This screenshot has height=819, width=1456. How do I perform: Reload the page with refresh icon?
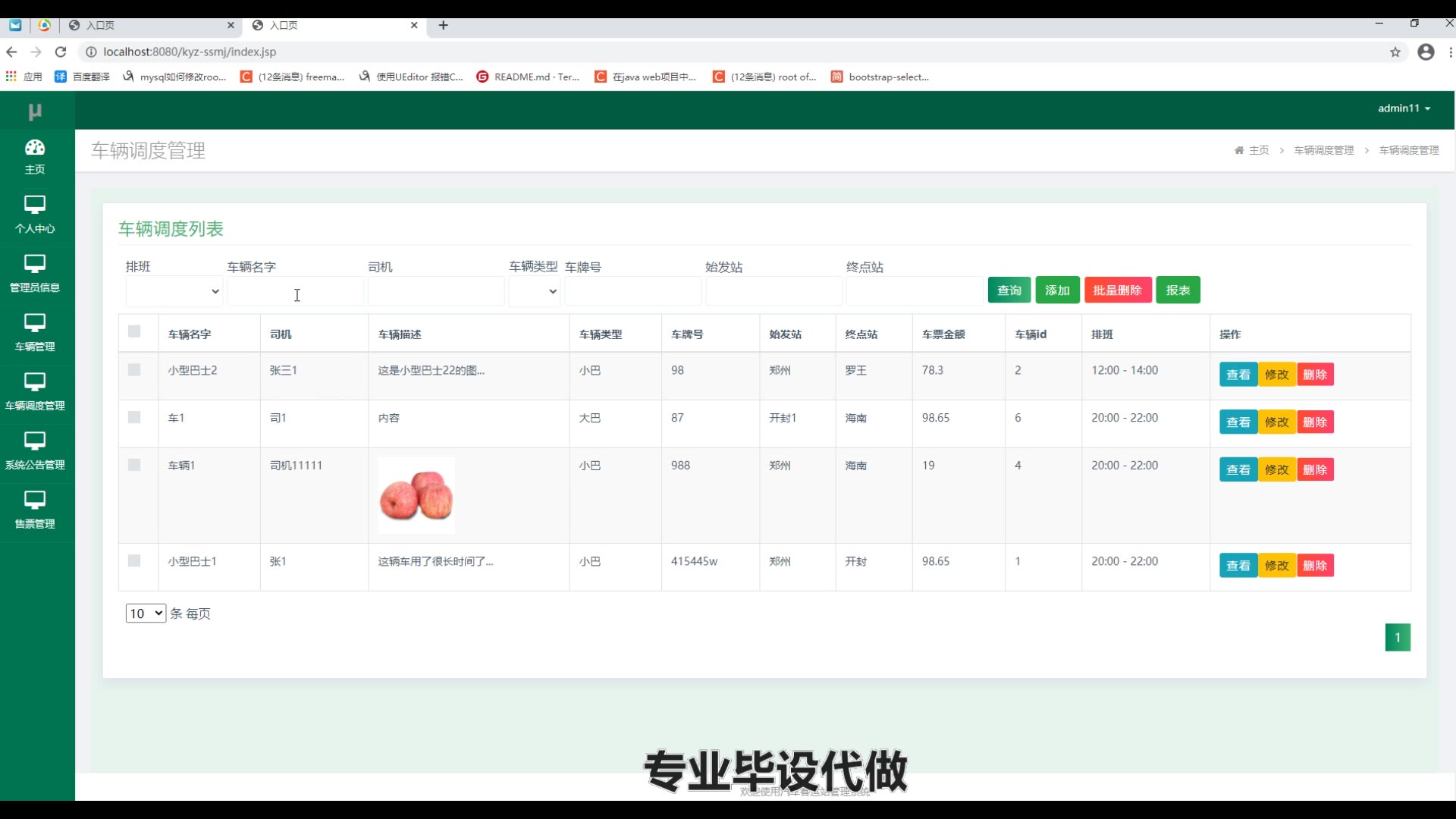pos(61,52)
